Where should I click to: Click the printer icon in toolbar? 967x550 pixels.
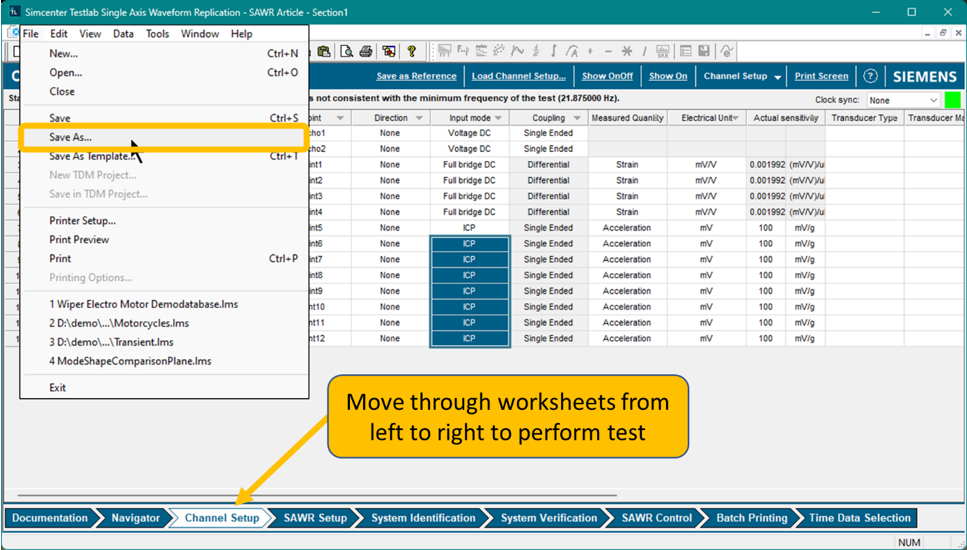366,51
